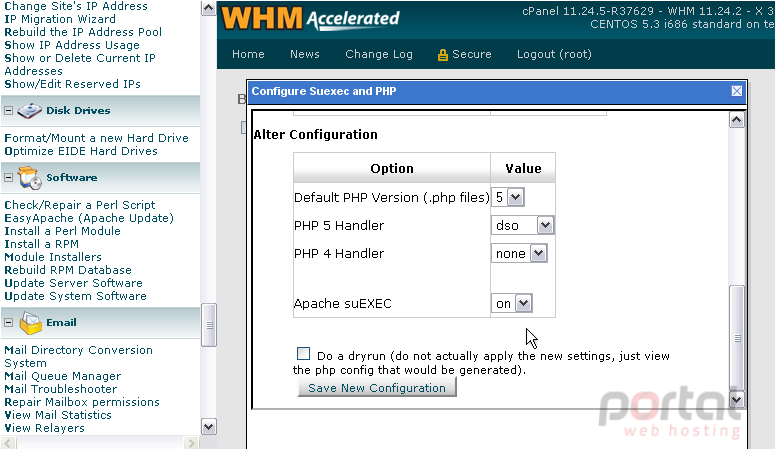Click the Secure padlock icon

click(x=442, y=54)
